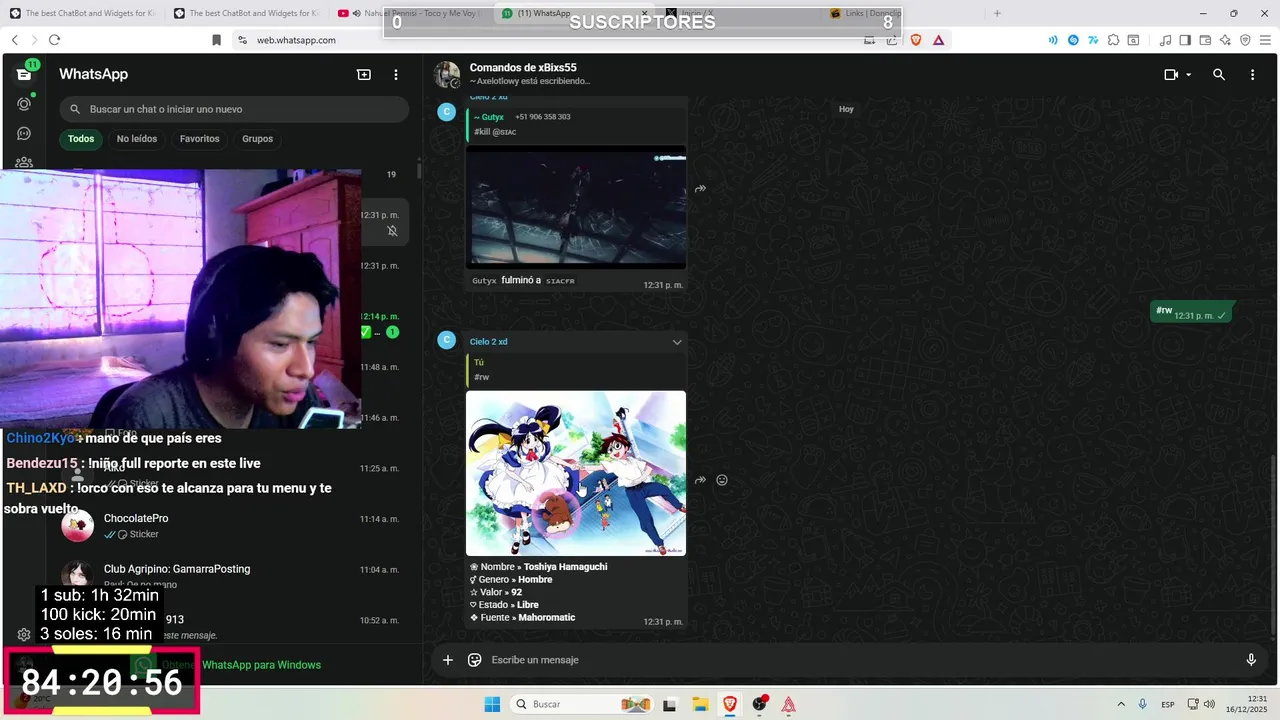
Task: Focus the Escribe un mensaje field
Action: coord(860,660)
